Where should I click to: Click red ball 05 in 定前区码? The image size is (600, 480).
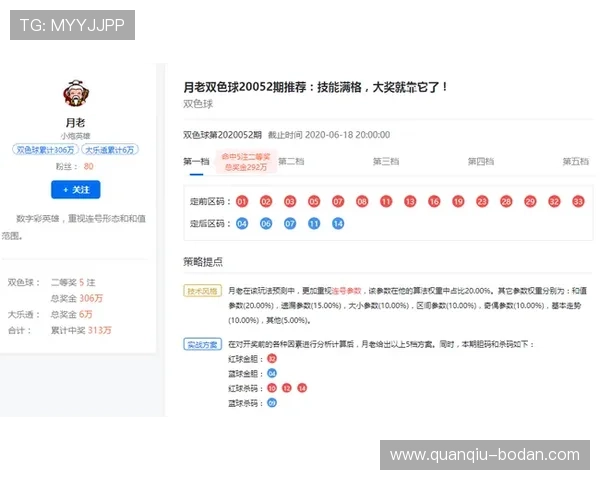coord(314,201)
